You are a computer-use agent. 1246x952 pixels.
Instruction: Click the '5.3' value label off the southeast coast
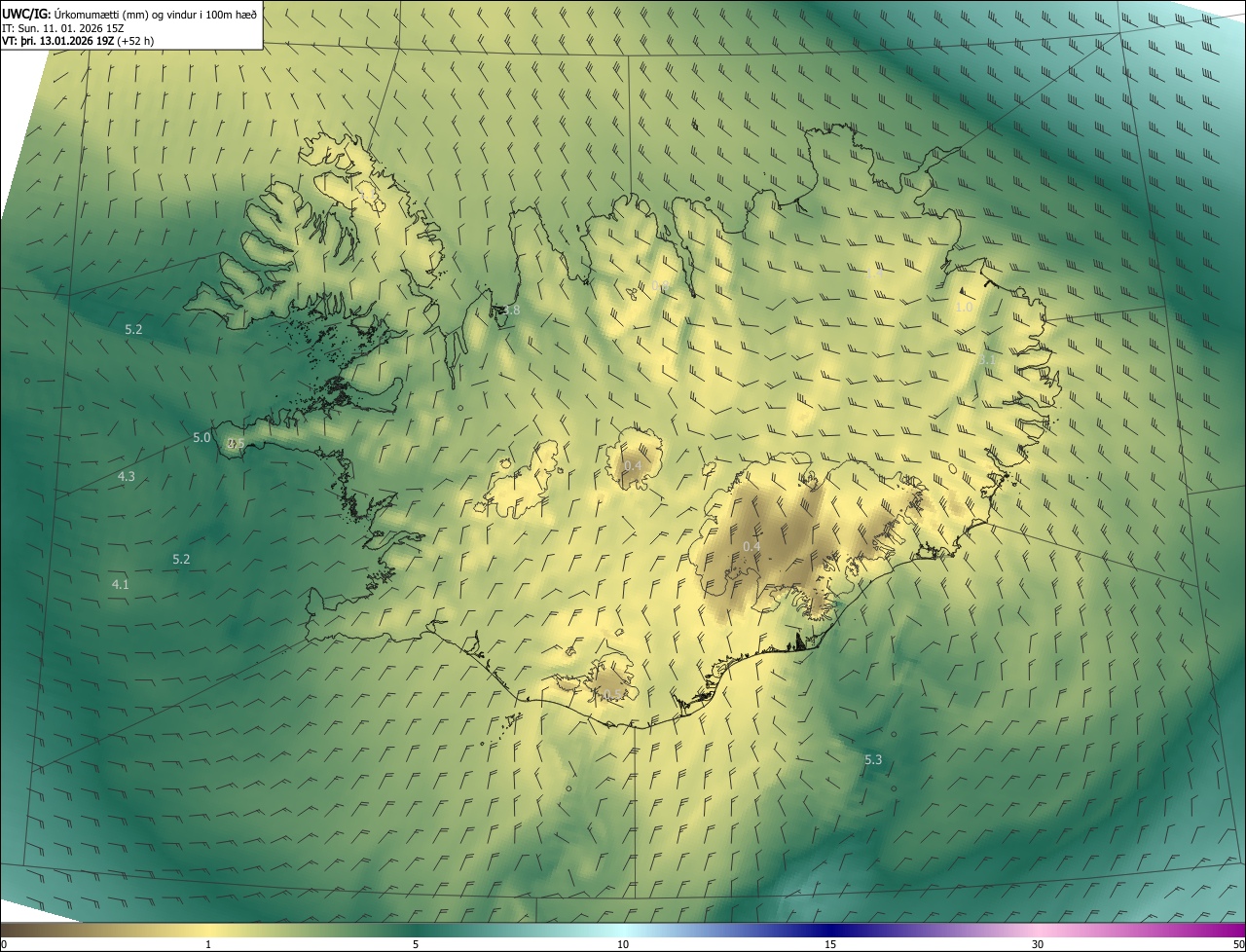click(x=873, y=760)
